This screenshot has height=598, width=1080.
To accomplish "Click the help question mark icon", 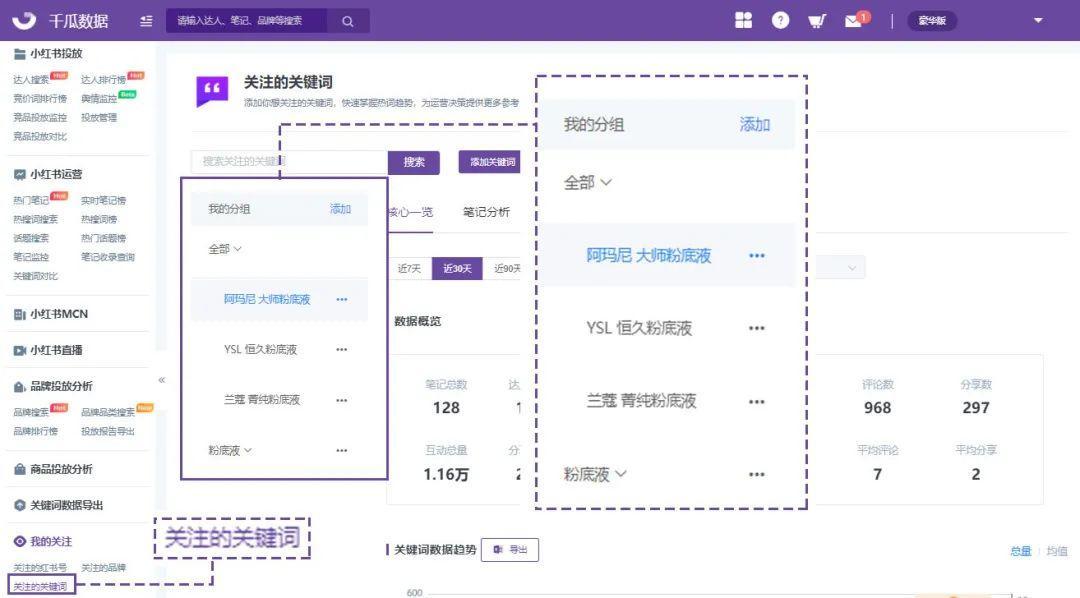I will pyautogui.click(x=781, y=20).
